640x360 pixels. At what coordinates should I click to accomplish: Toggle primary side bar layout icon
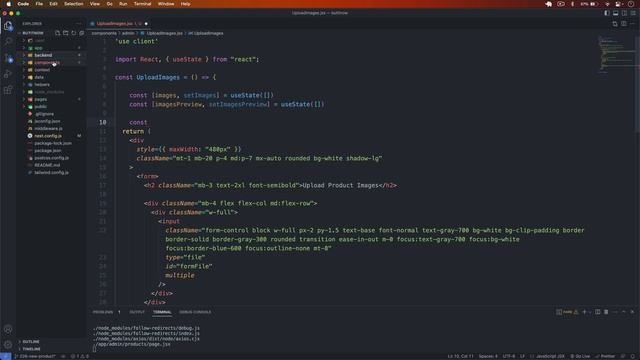click(x=607, y=13)
